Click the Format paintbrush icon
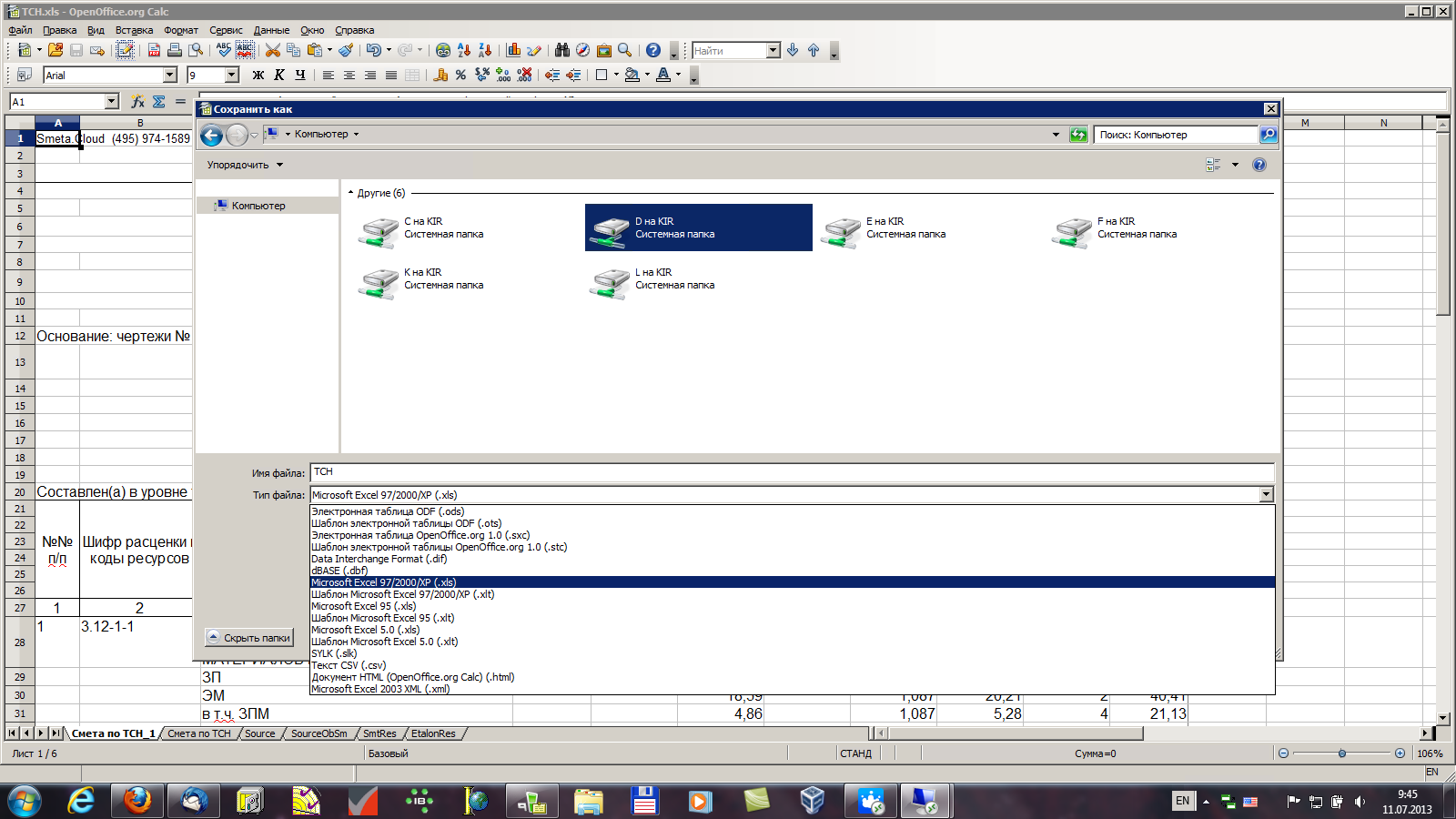Image resolution: width=1456 pixels, height=819 pixels. click(346, 50)
